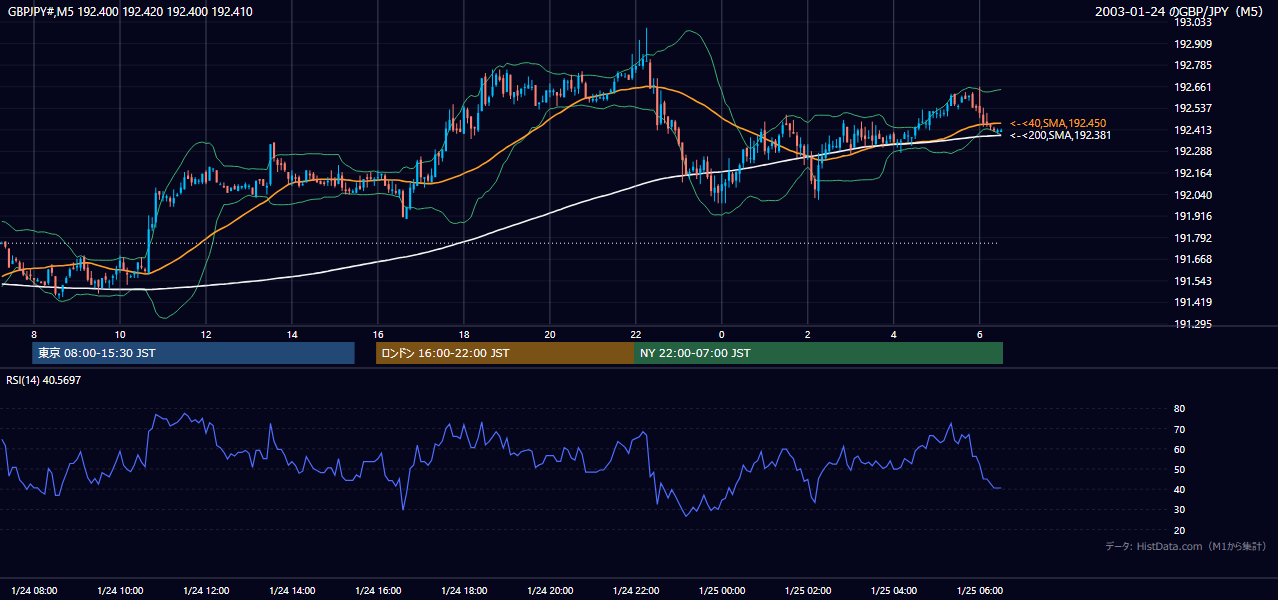Viewport: 1278px width, 600px height.
Task: Click the 1/24 22:00 time label
Action: 636,590
